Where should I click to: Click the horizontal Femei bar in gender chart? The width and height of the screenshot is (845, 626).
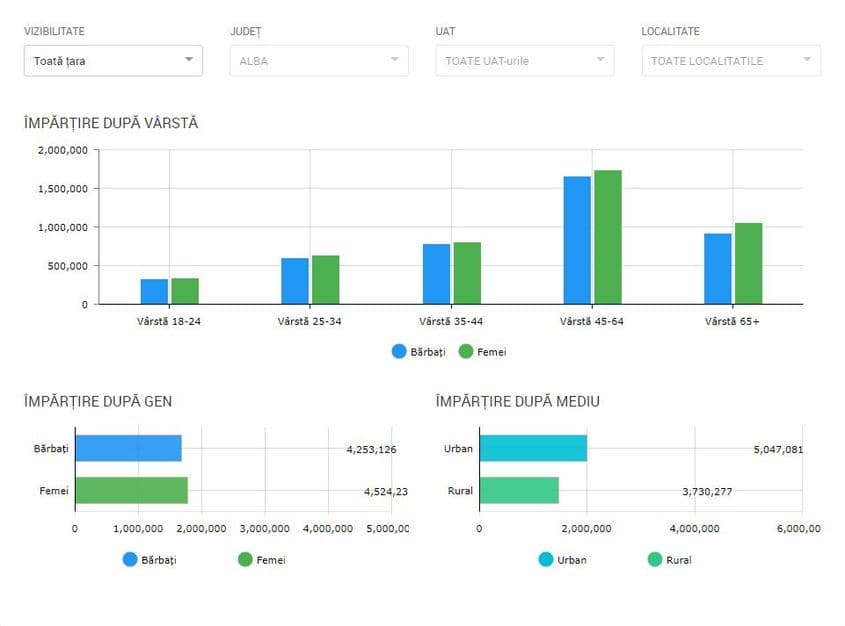pyautogui.click(x=131, y=491)
